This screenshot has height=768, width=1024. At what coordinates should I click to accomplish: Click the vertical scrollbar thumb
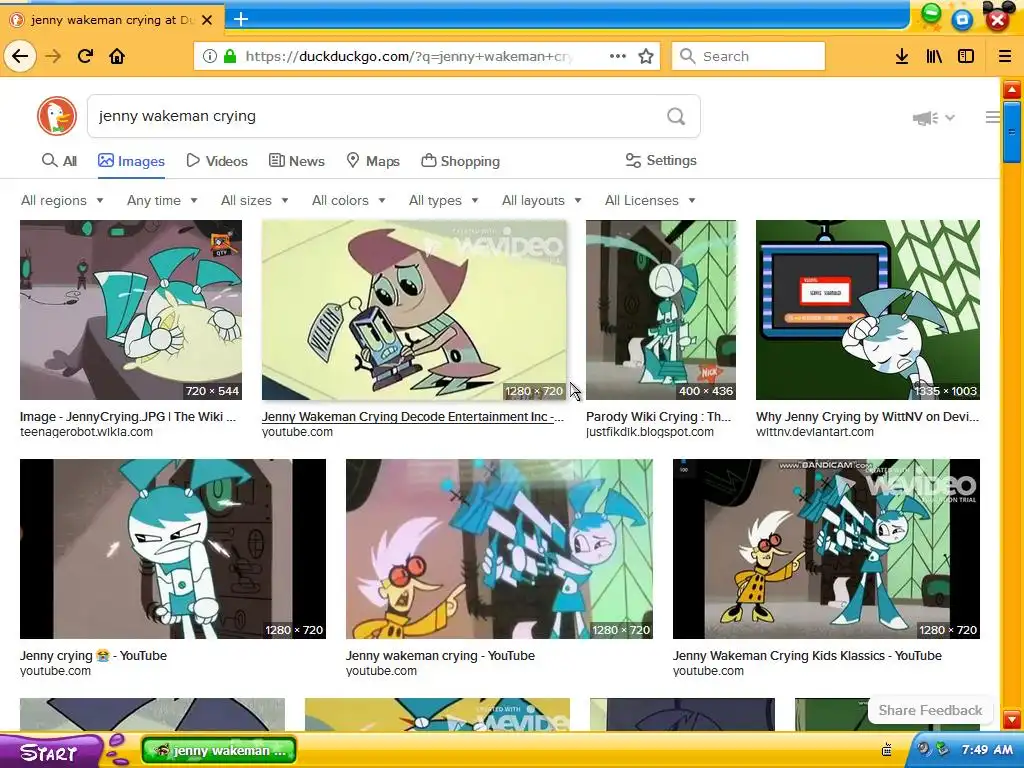point(1012,133)
